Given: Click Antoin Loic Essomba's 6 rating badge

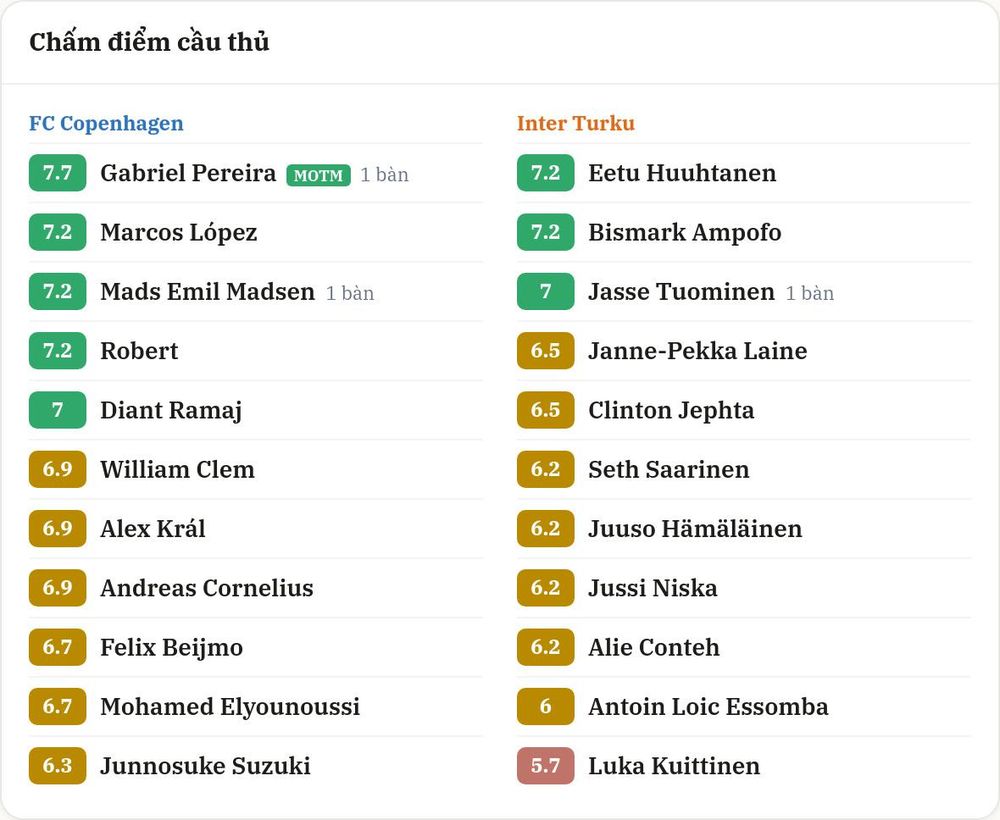Looking at the screenshot, I should tap(545, 706).
